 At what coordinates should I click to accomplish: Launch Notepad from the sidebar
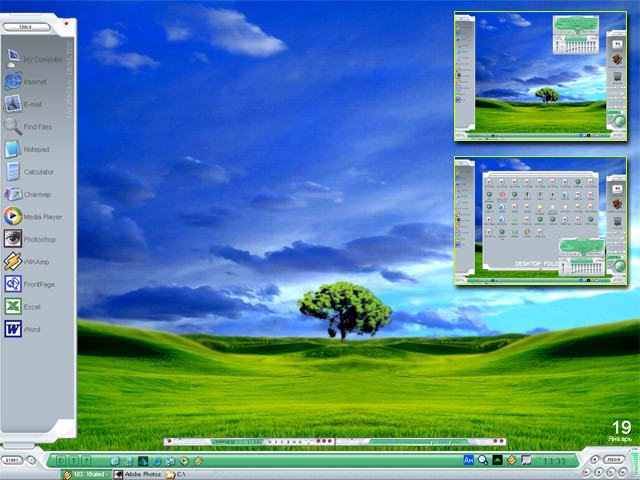click(27, 149)
